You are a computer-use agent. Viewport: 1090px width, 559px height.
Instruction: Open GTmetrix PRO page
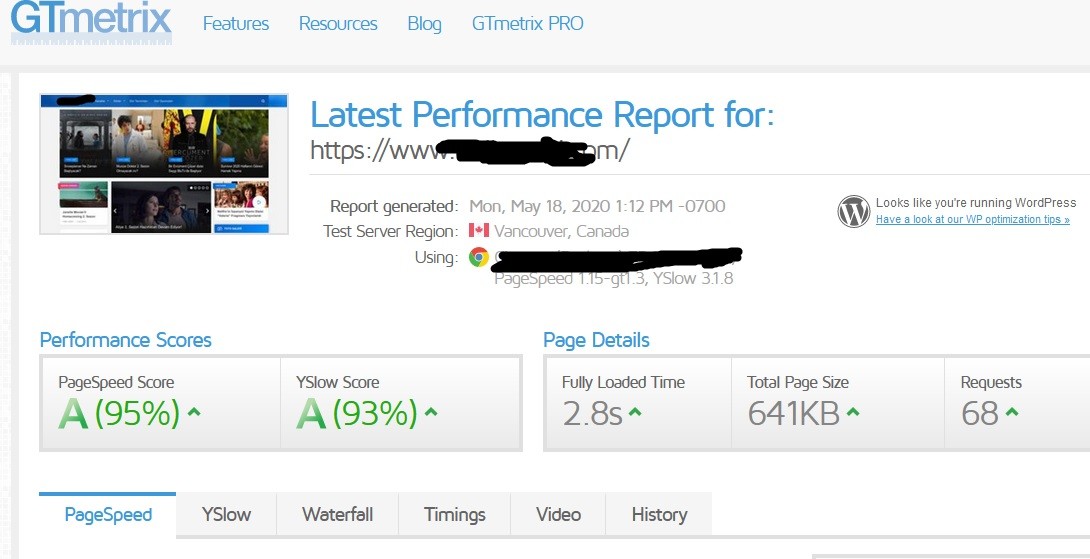coord(528,24)
